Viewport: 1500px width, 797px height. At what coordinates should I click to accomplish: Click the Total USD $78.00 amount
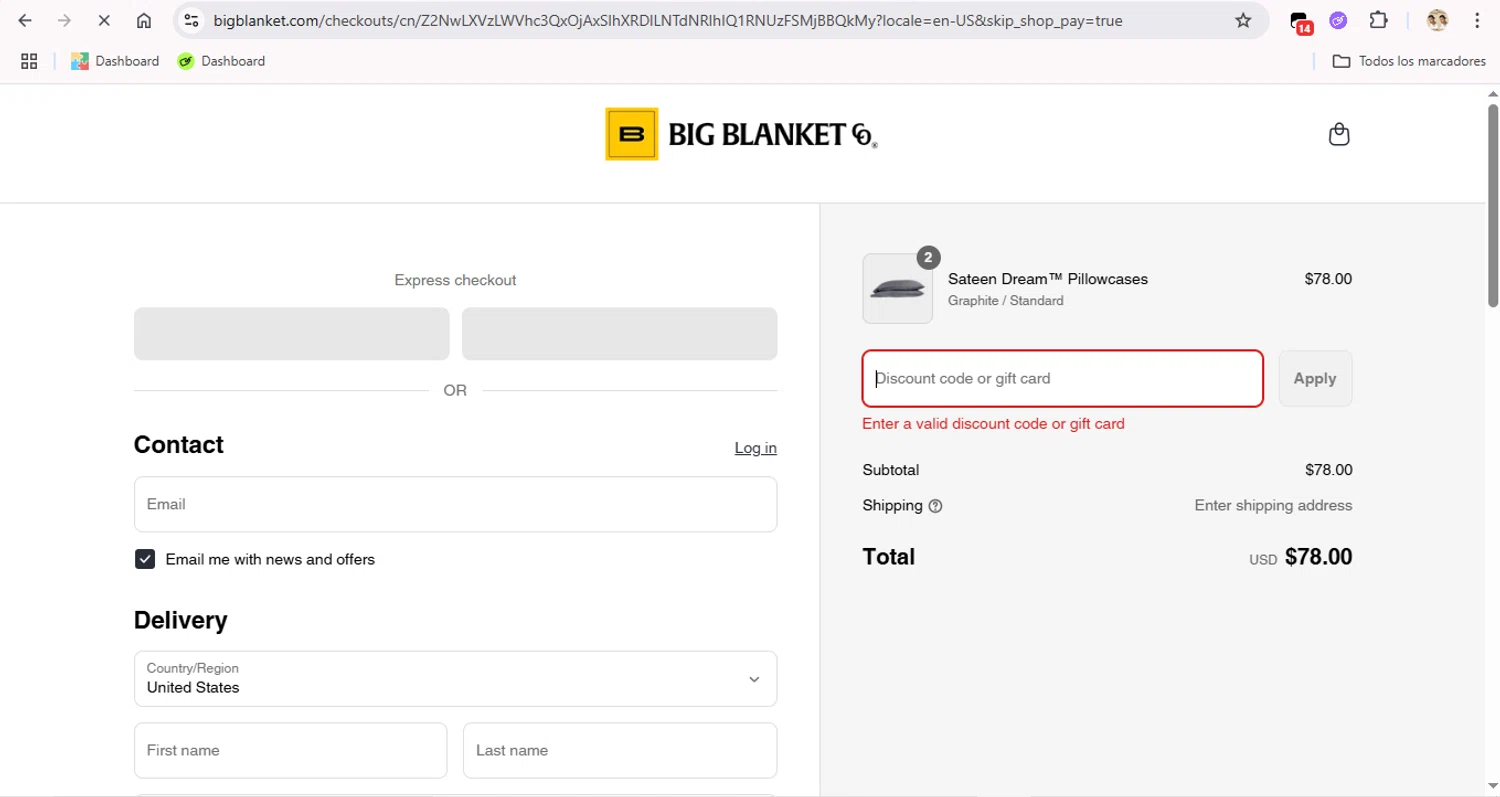(x=1301, y=557)
